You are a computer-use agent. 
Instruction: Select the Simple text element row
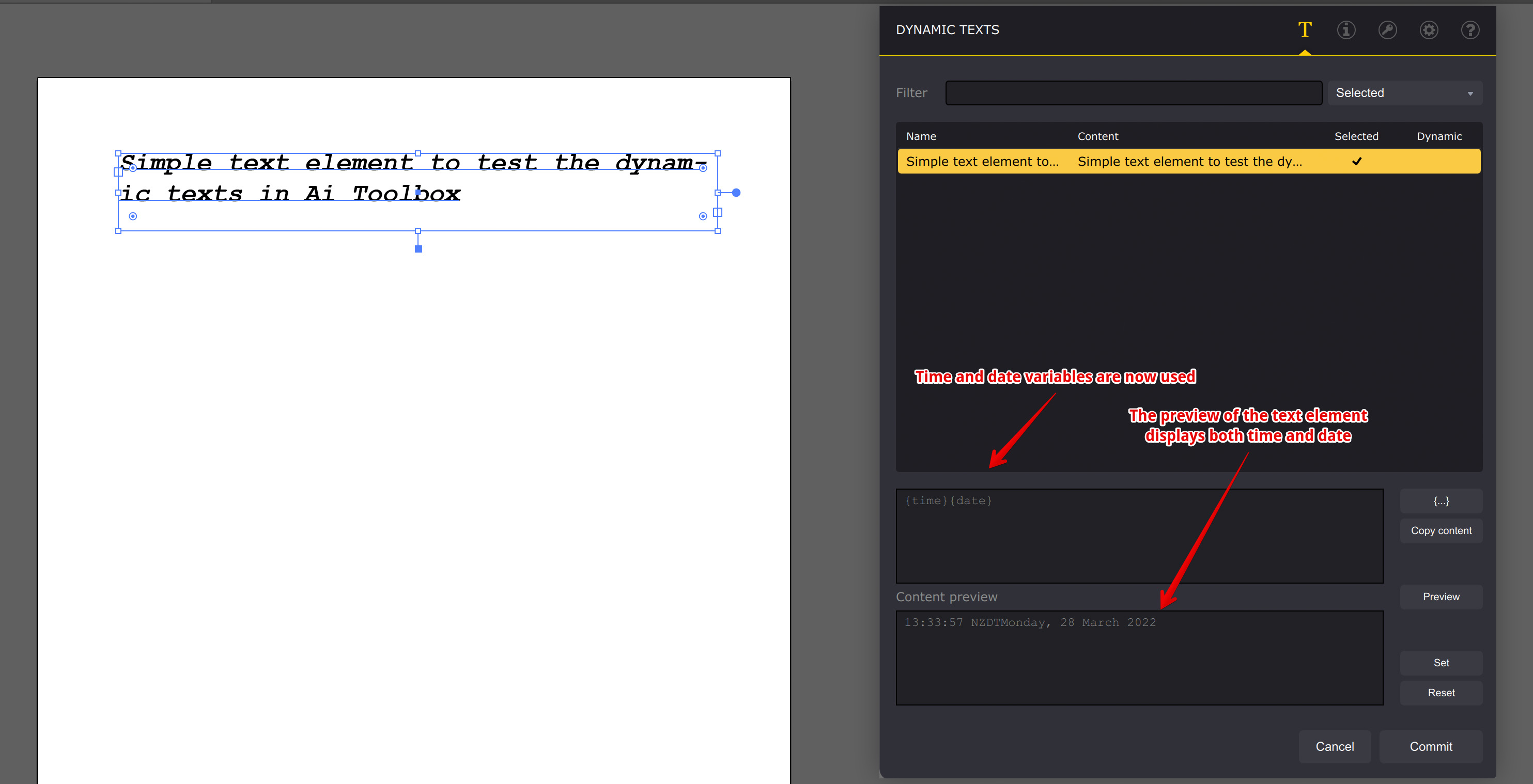tap(982, 161)
